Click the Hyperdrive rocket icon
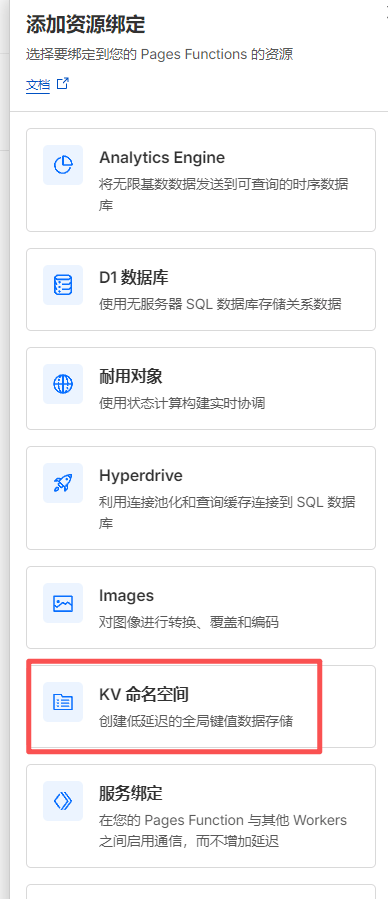 click(x=63, y=483)
